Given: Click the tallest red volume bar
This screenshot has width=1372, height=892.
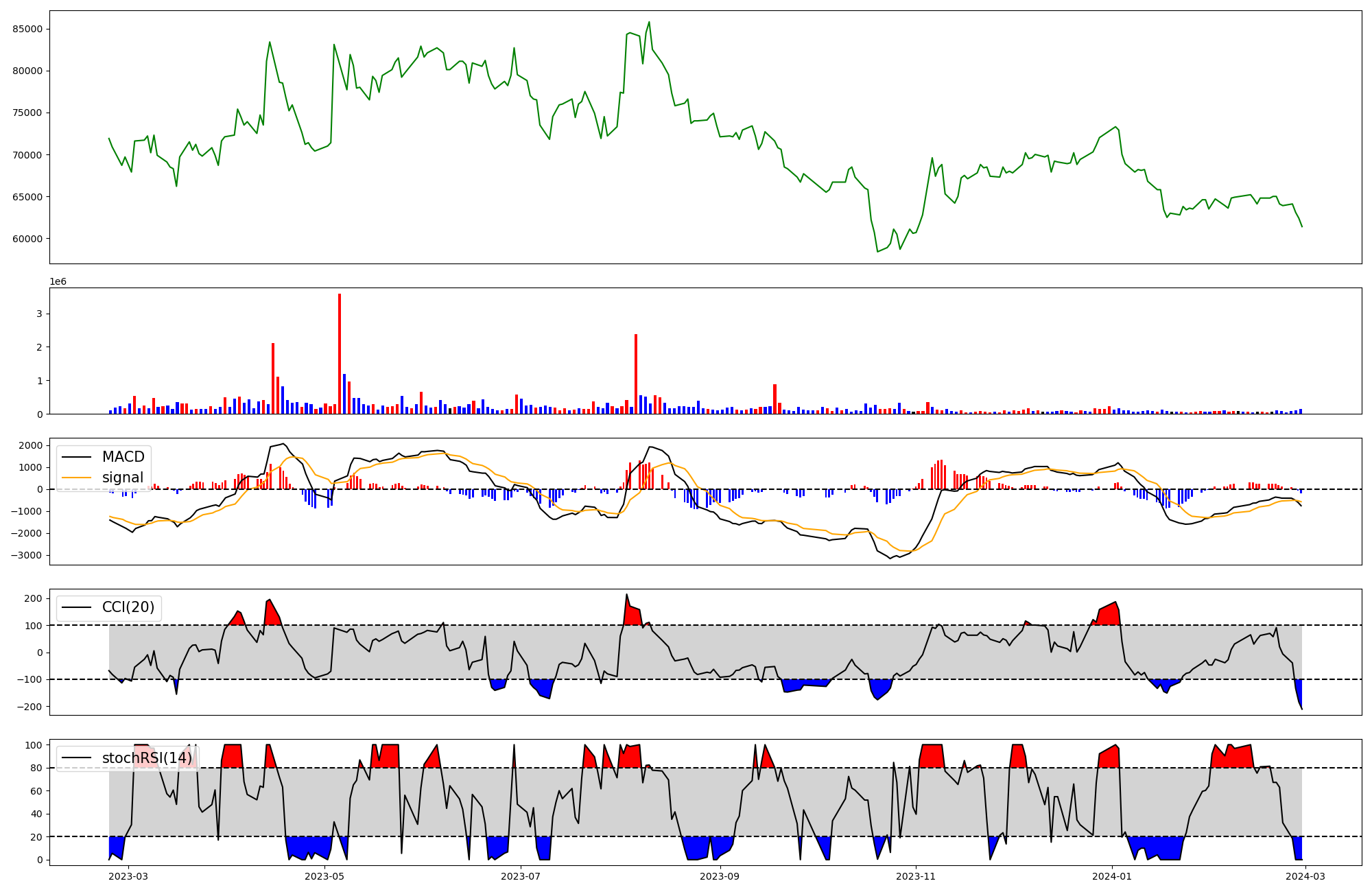Looking at the screenshot, I should 340,353.
